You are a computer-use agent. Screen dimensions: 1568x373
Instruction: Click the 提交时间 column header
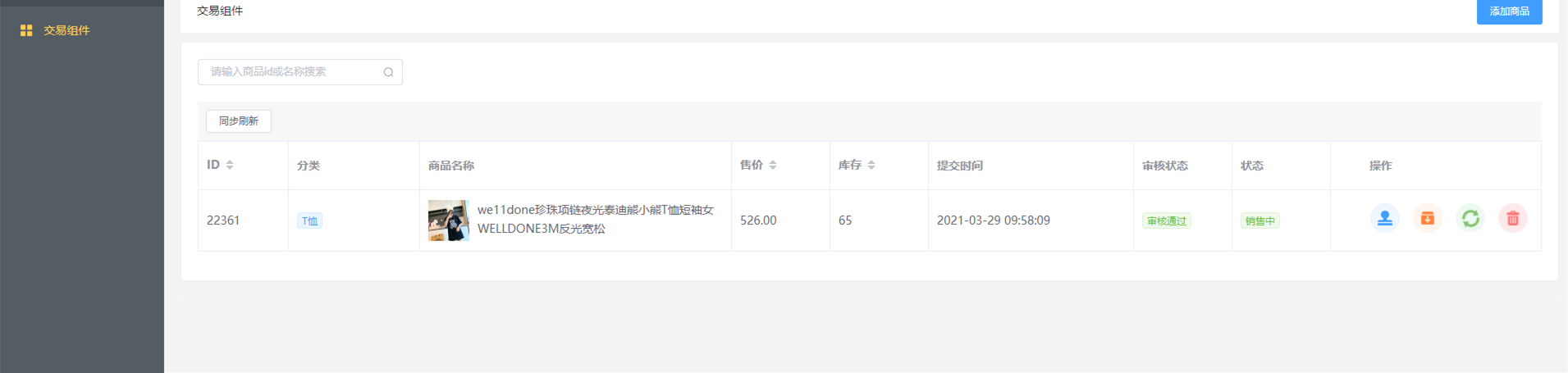[x=960, y=166]
